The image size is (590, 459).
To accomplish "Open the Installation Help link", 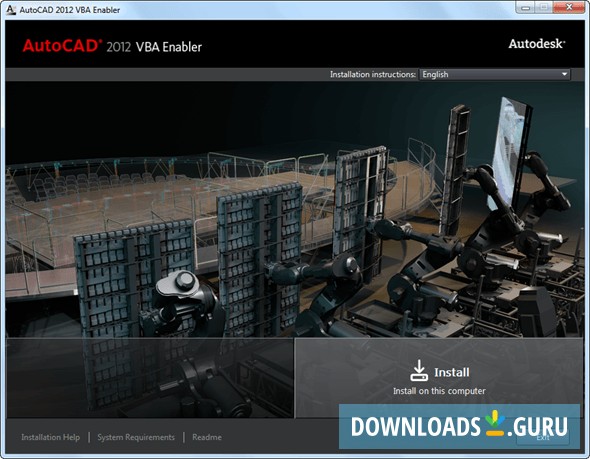I will (50, 437).
